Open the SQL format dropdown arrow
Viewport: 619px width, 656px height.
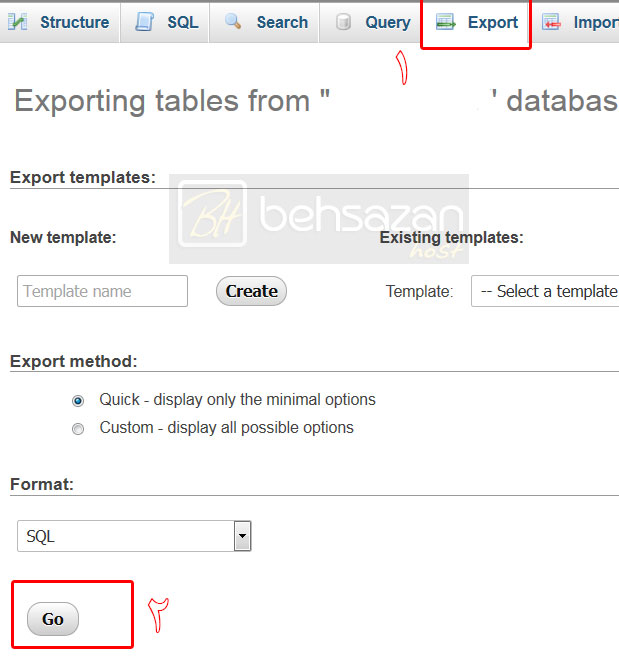click(x=242, y=536)
